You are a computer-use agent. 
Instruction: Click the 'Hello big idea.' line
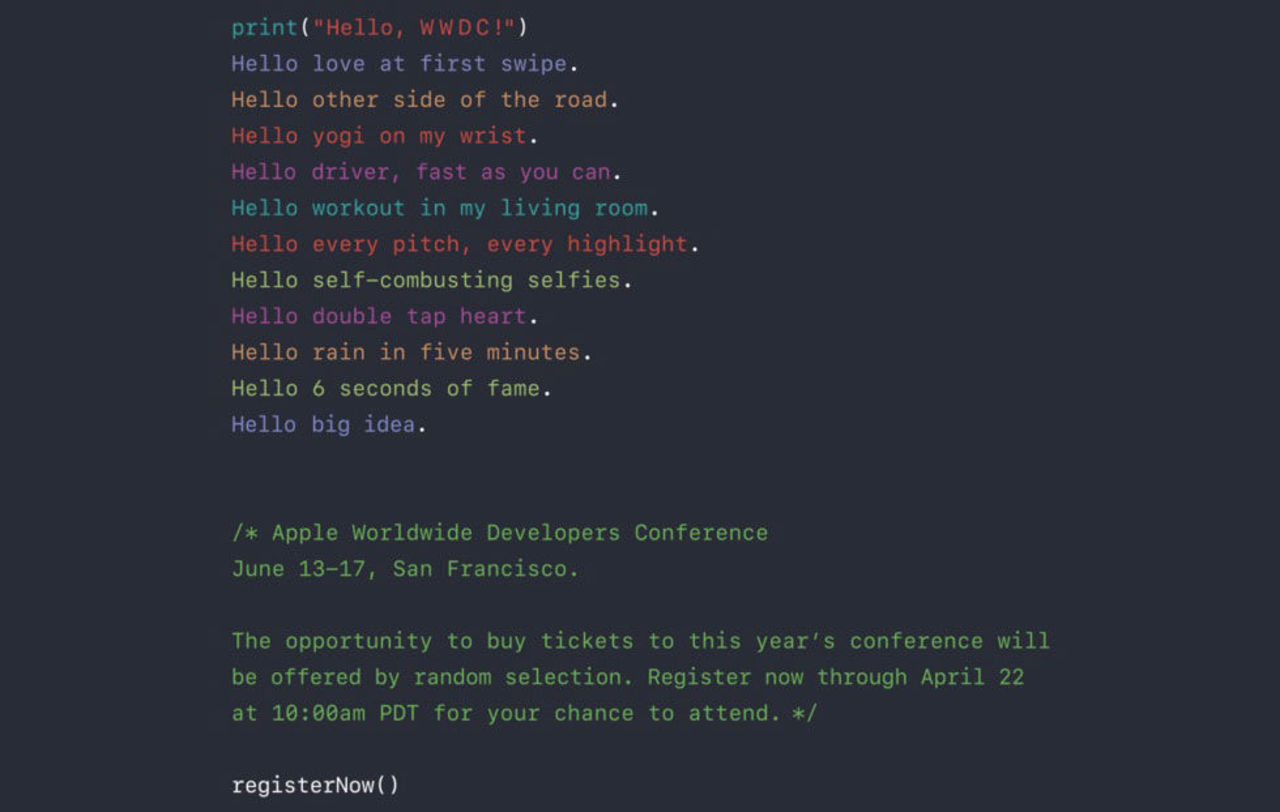click(329, 424)
